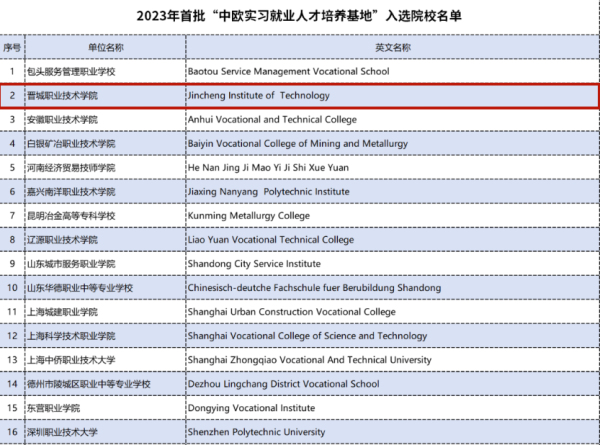The image size is (600, 445).
Task: Click cell Kunming Metallurgy College
Action: point(393,216)
